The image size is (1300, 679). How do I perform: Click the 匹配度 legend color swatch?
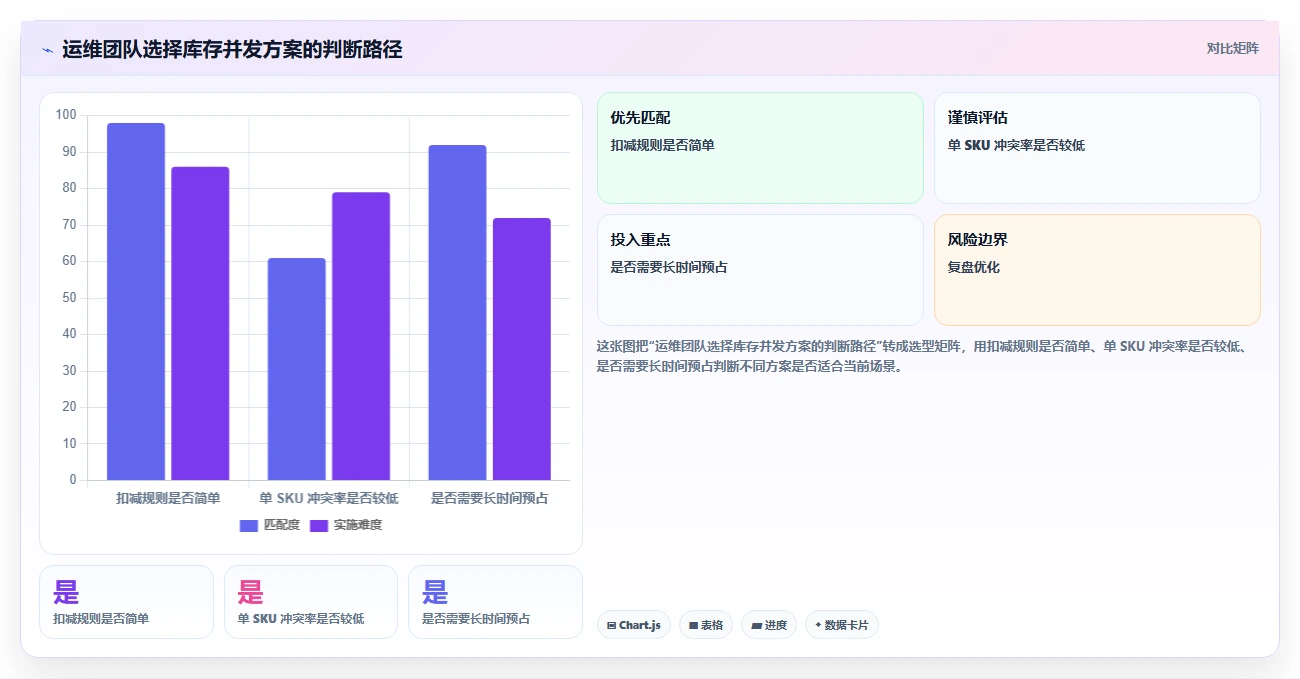click(x=249, y=526)
